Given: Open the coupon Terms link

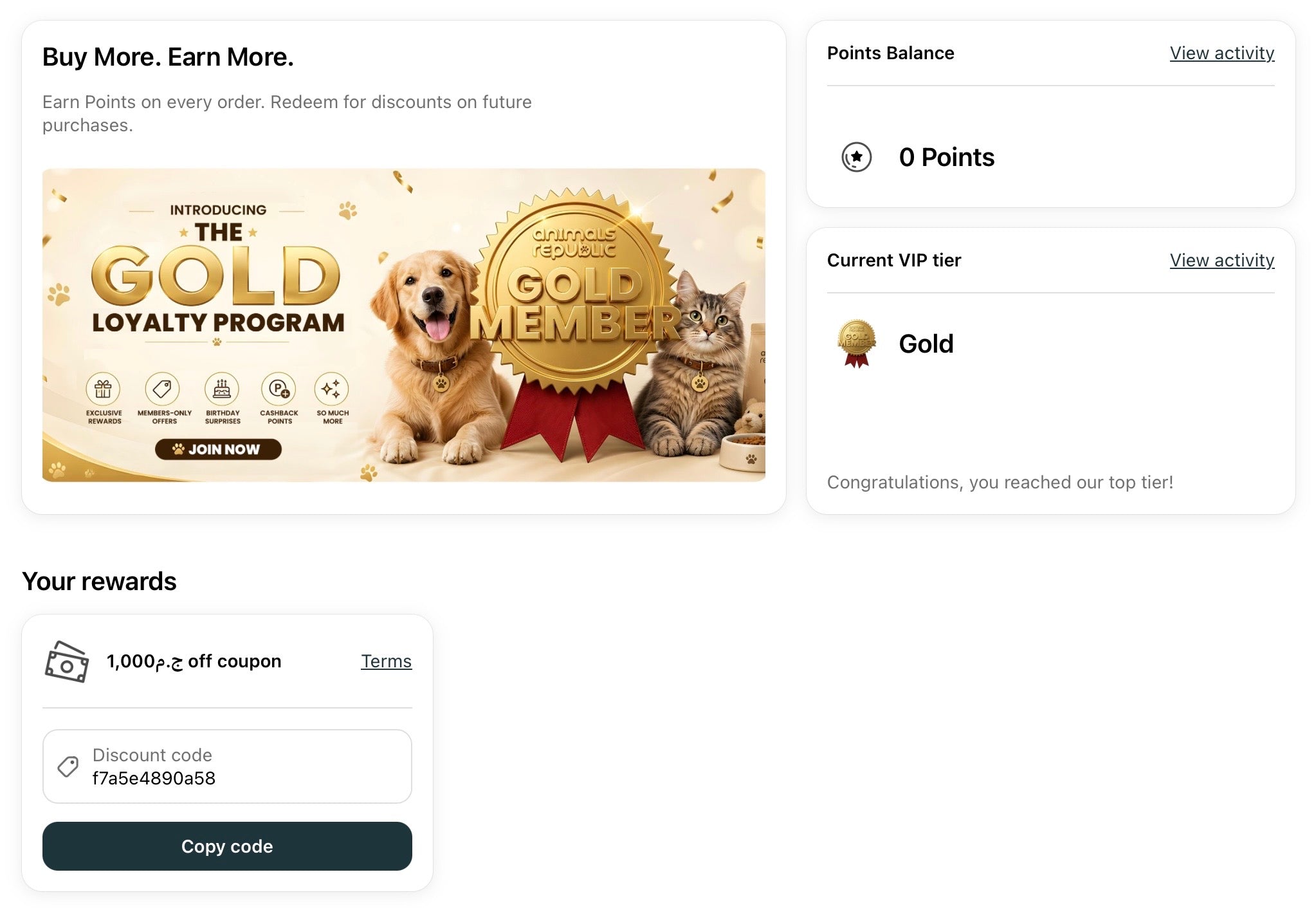Looking at the screenshot, I should [x=386, y=661].
